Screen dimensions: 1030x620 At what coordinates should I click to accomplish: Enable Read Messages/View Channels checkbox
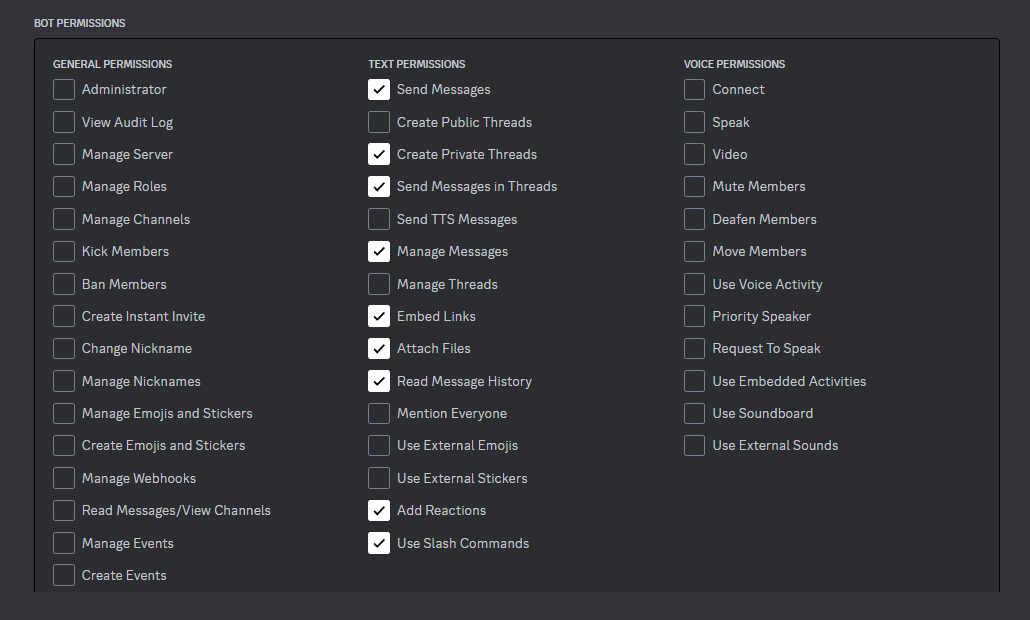(x=64, y=511)
